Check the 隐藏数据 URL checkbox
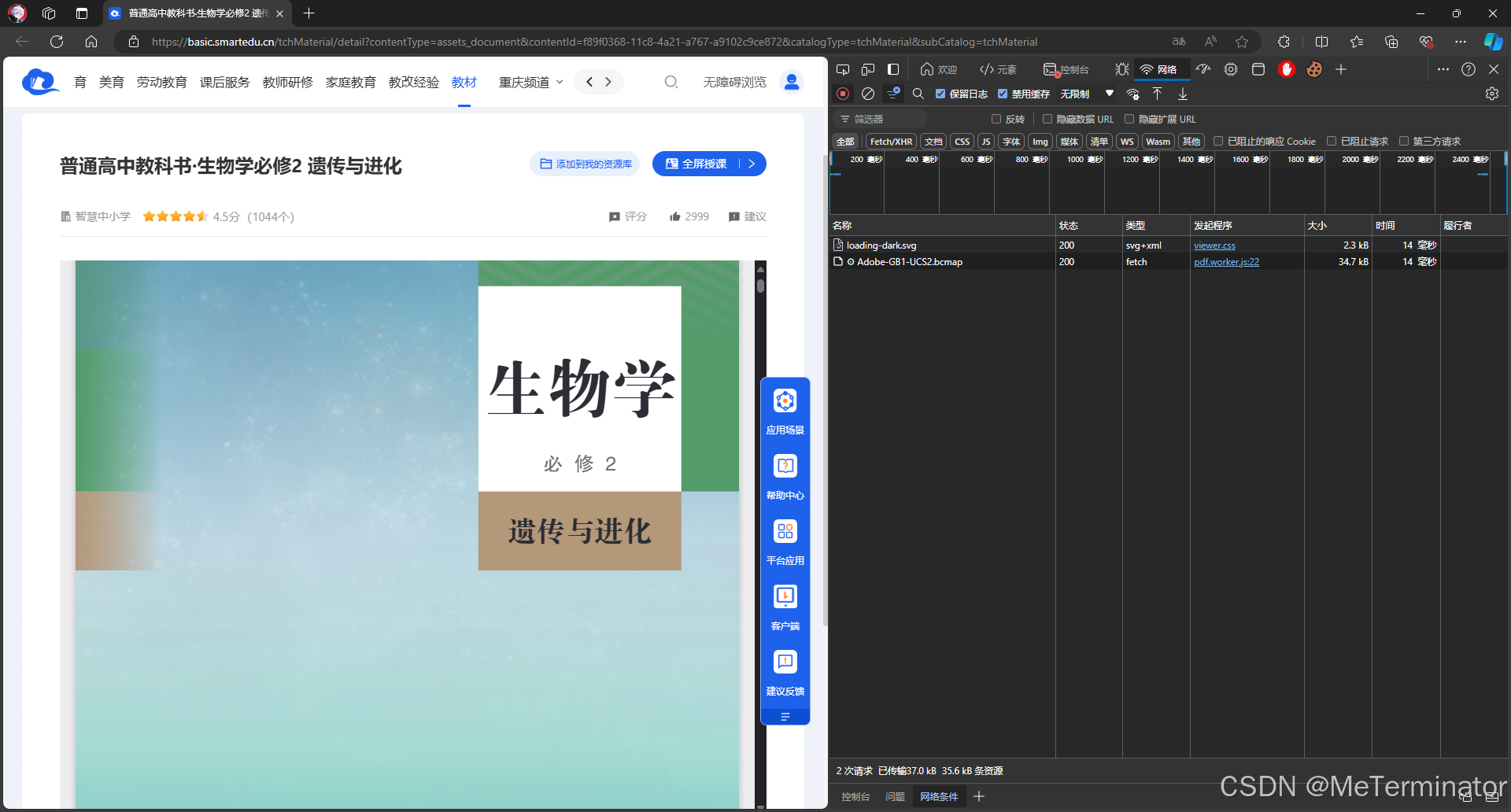 pos(1047,119)
